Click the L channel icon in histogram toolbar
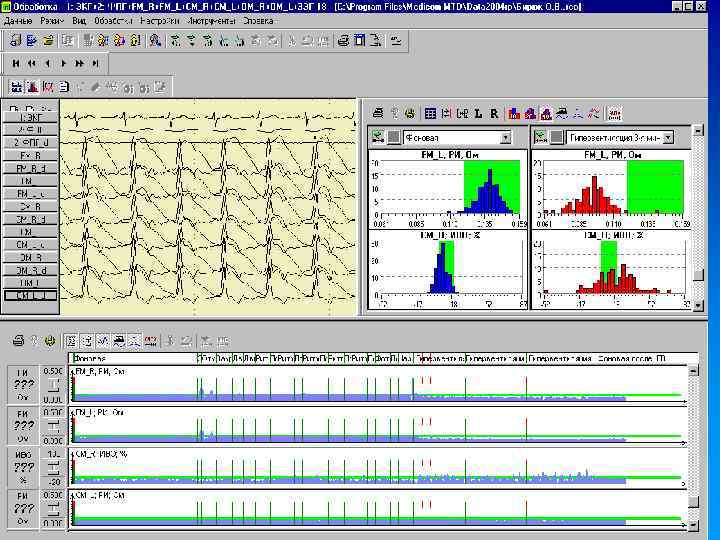Screen dimensions: 720x540 click(479, 114)
